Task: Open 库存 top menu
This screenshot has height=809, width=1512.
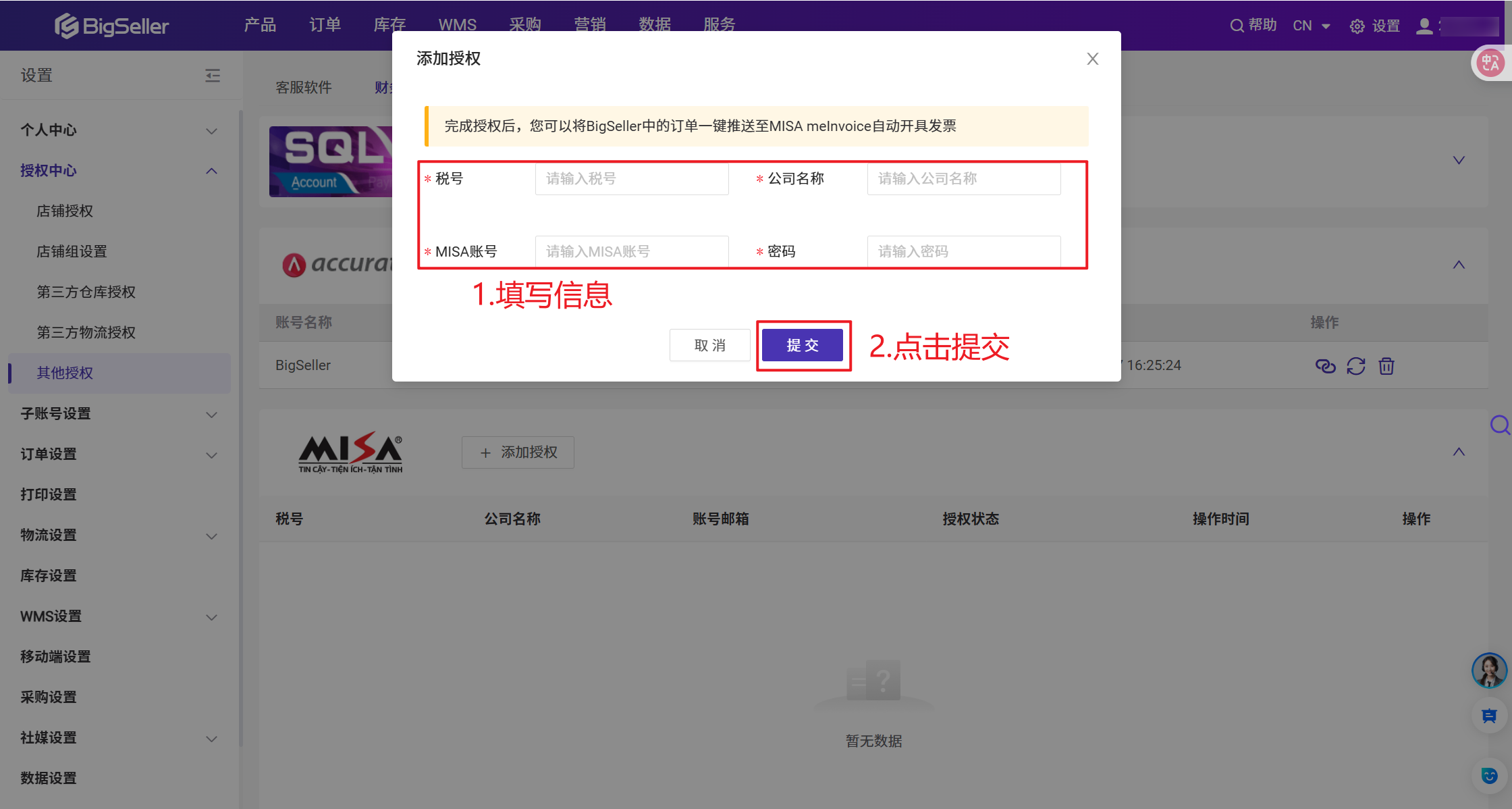Action: click(389, 25)
